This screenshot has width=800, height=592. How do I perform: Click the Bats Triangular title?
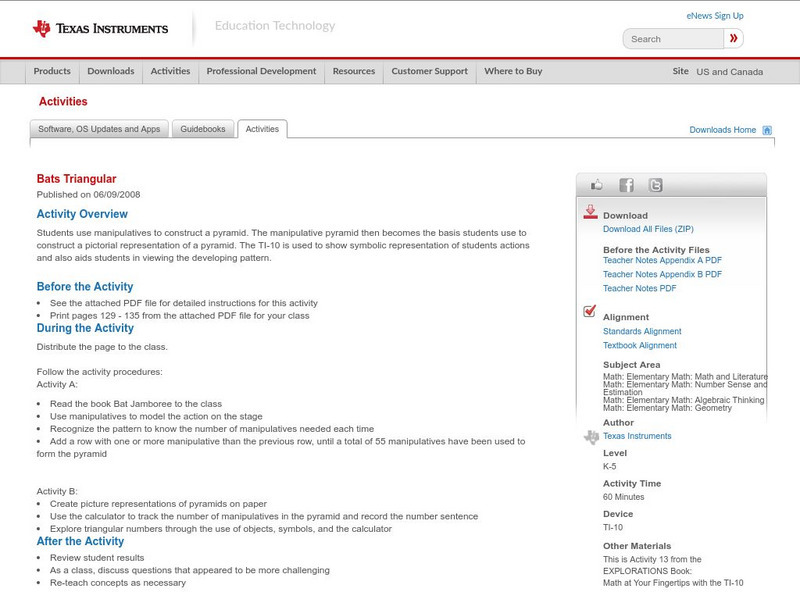point(77,179)
